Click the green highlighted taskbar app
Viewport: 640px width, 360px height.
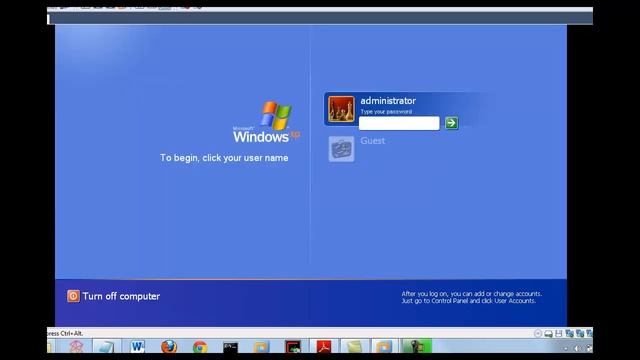(x=417, y=347)
